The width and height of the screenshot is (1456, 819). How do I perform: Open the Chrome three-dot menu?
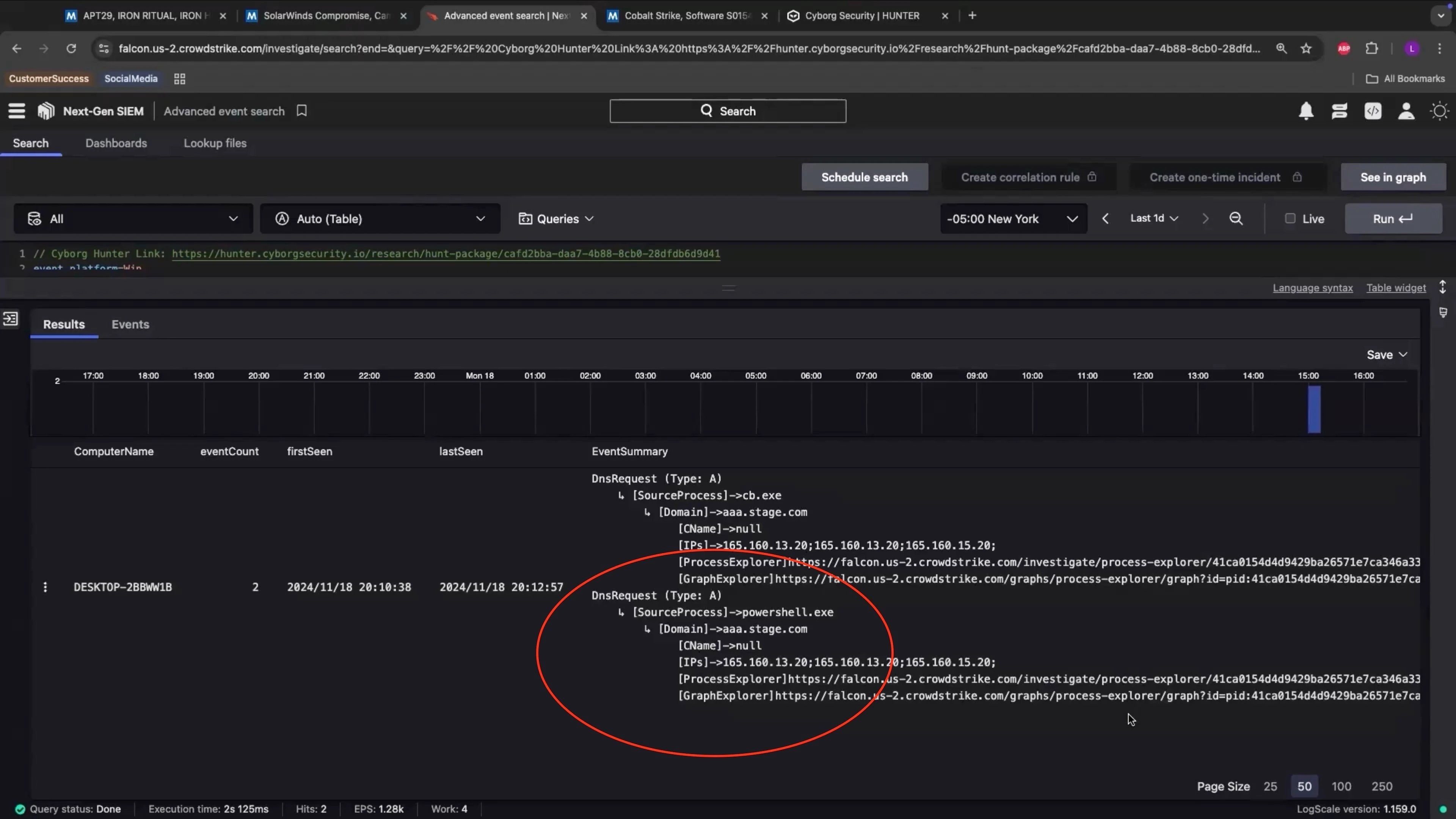[x=1440, y=49]
